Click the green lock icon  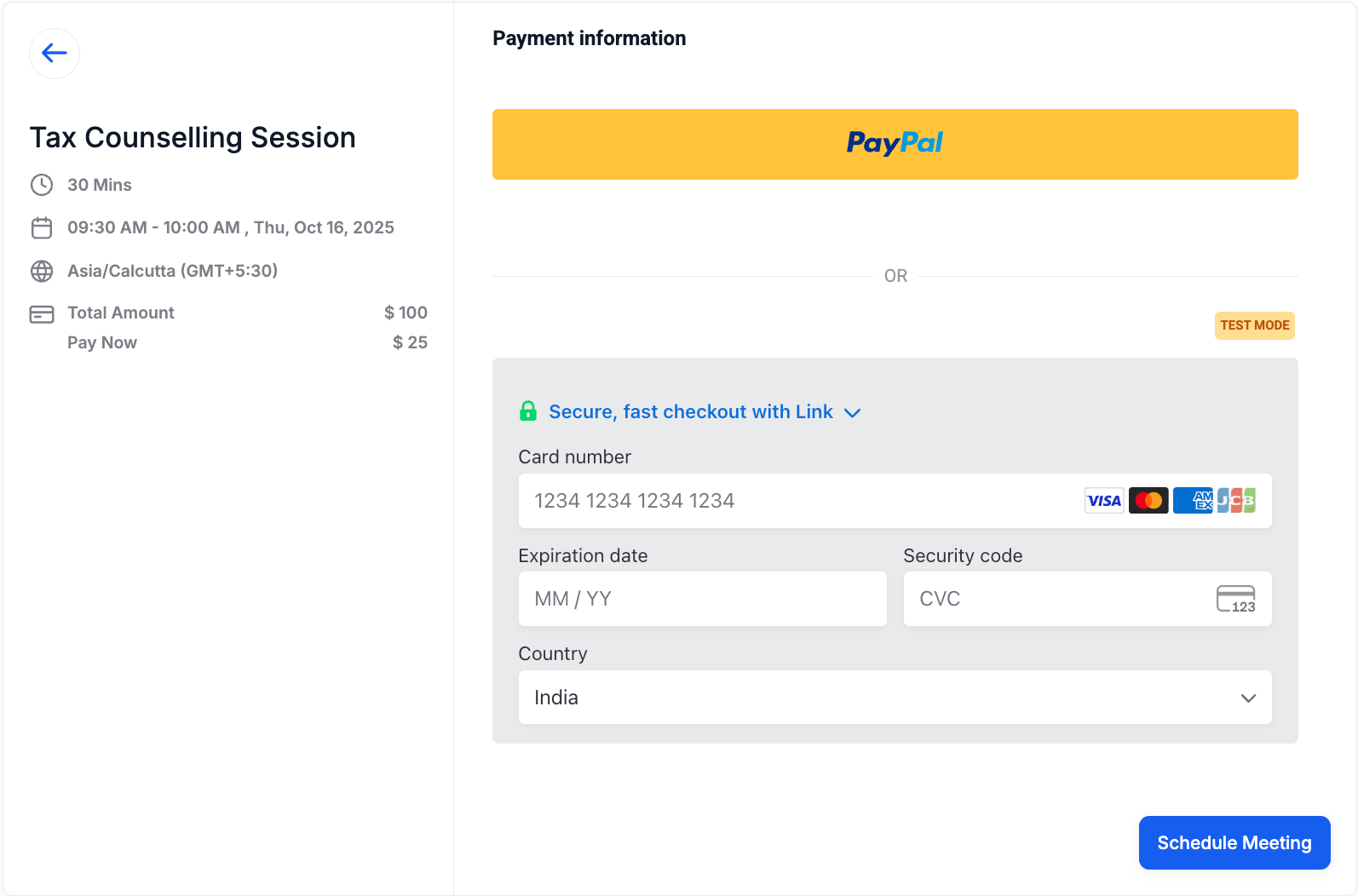pyautogui.click(x=528, y=411)
